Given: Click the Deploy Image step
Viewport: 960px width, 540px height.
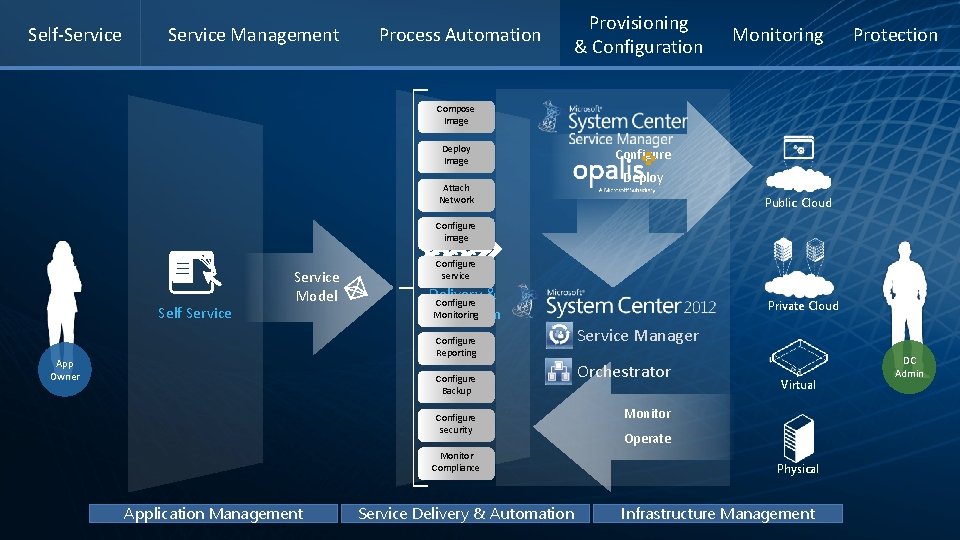Looking at the screenshot, I should pos(456,156).
